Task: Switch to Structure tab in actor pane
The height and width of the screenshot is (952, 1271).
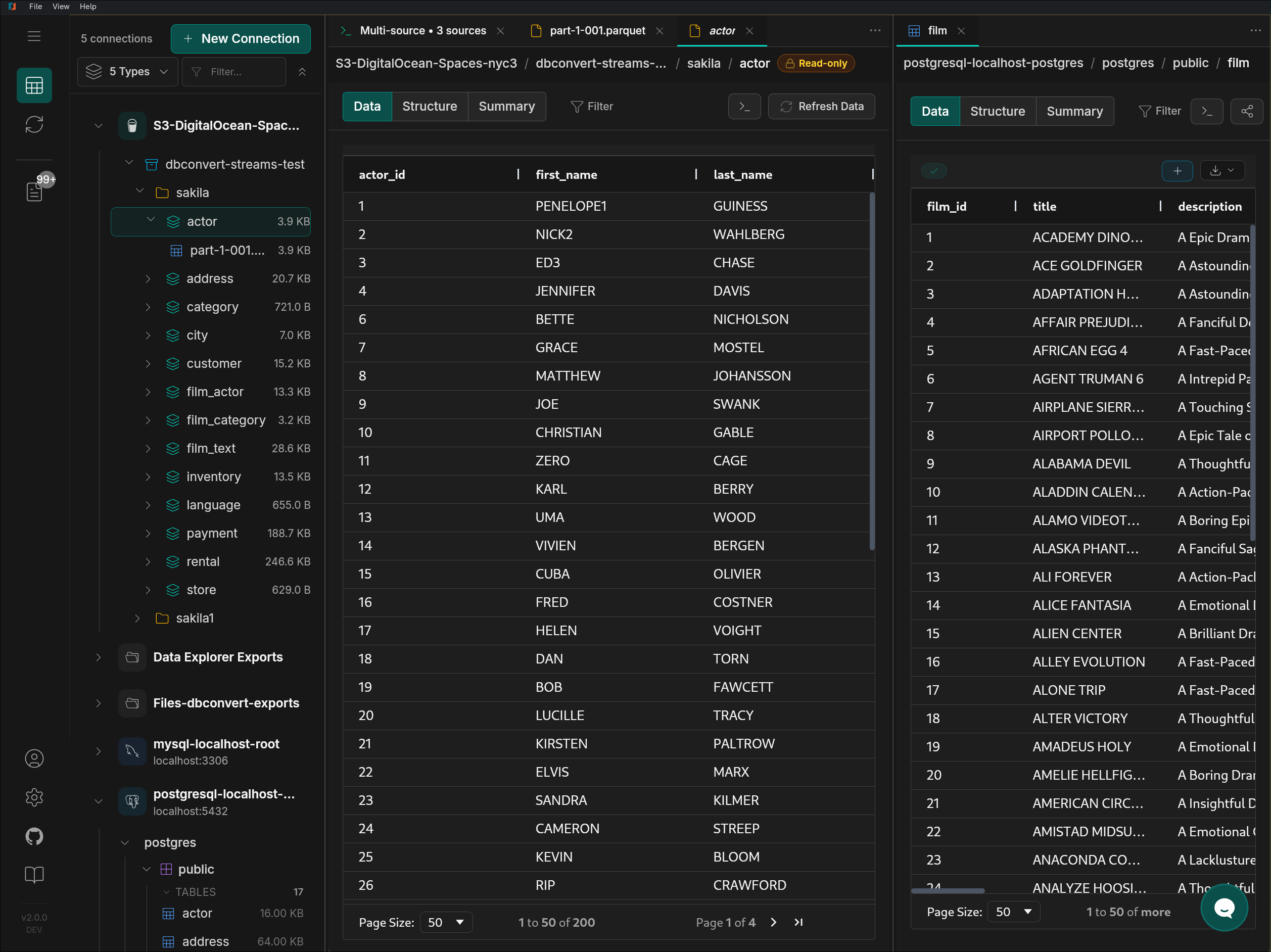Action: click(x=429, y=106)
